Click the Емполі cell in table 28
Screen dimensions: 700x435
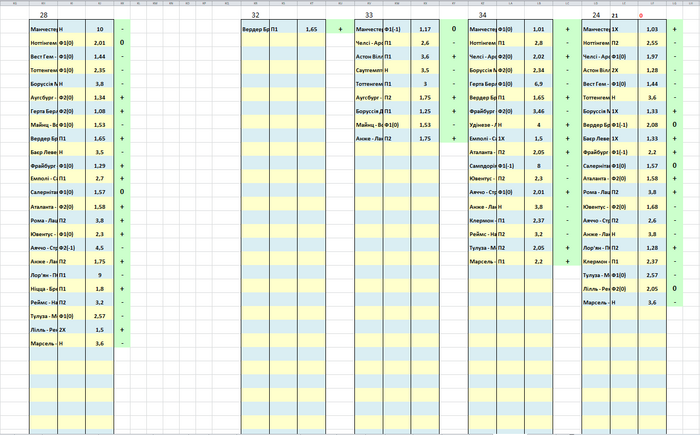pyautogui.click(x=43, y=179)
